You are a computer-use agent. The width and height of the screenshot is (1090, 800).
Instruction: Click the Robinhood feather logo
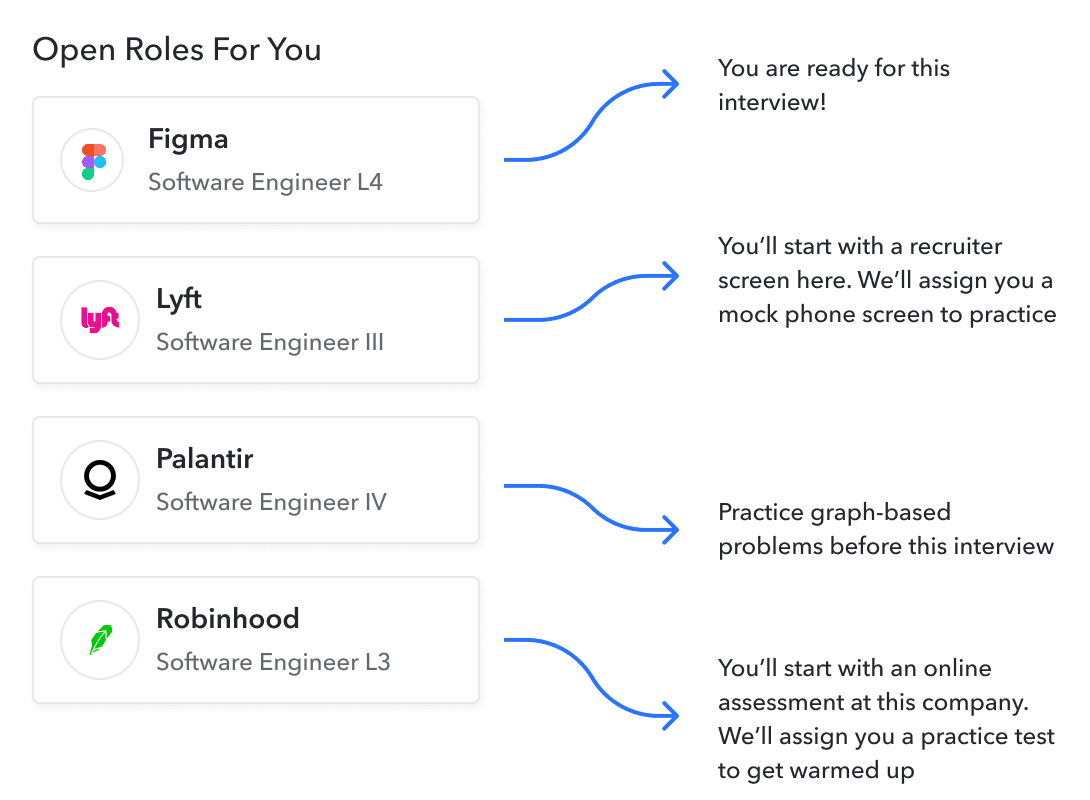[99, 640]
